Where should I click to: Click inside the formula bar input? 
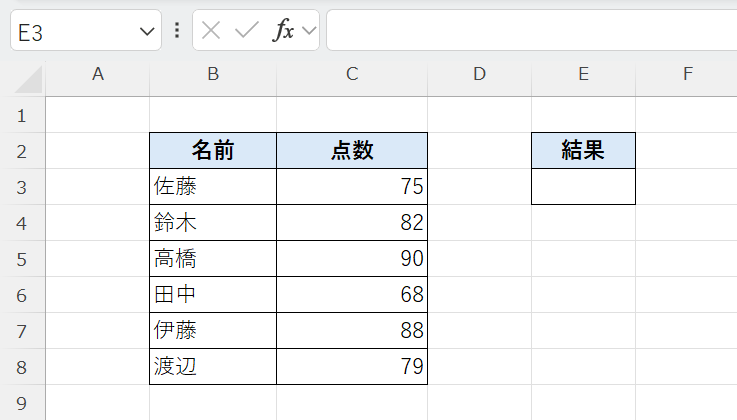click(x=530, y=30)
